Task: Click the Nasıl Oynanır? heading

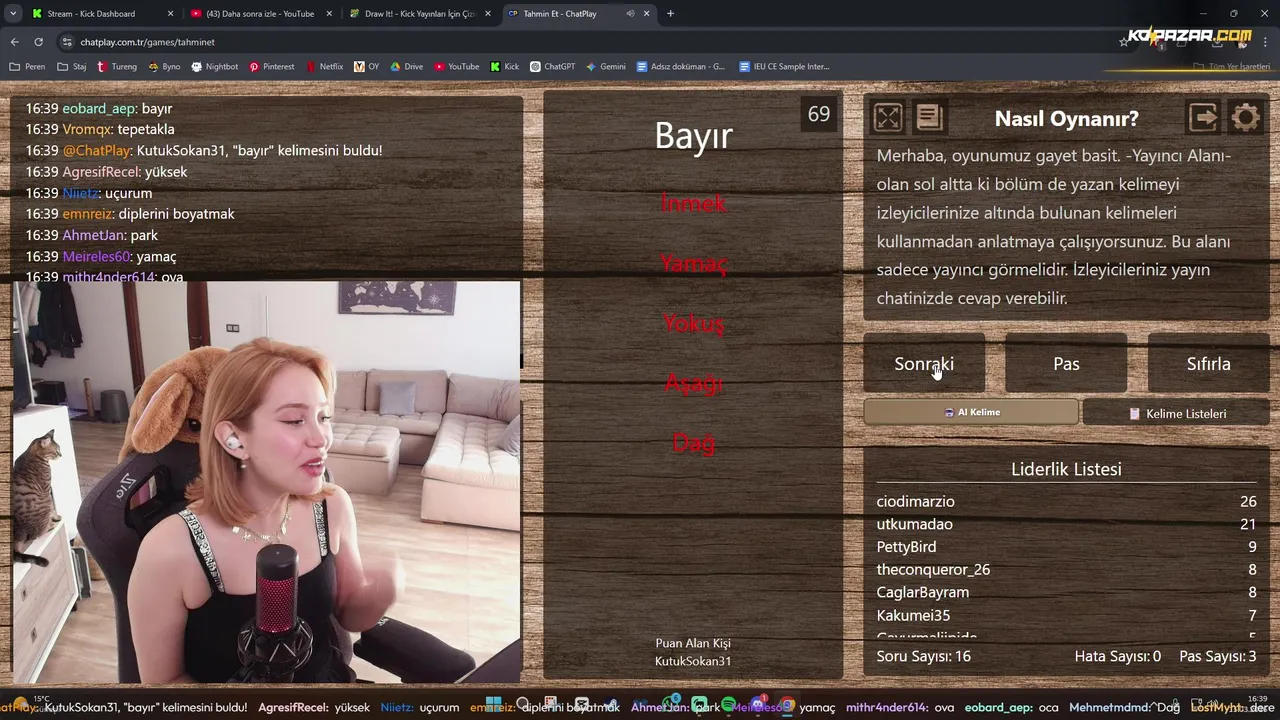Action: click(x=1066, y=118)
